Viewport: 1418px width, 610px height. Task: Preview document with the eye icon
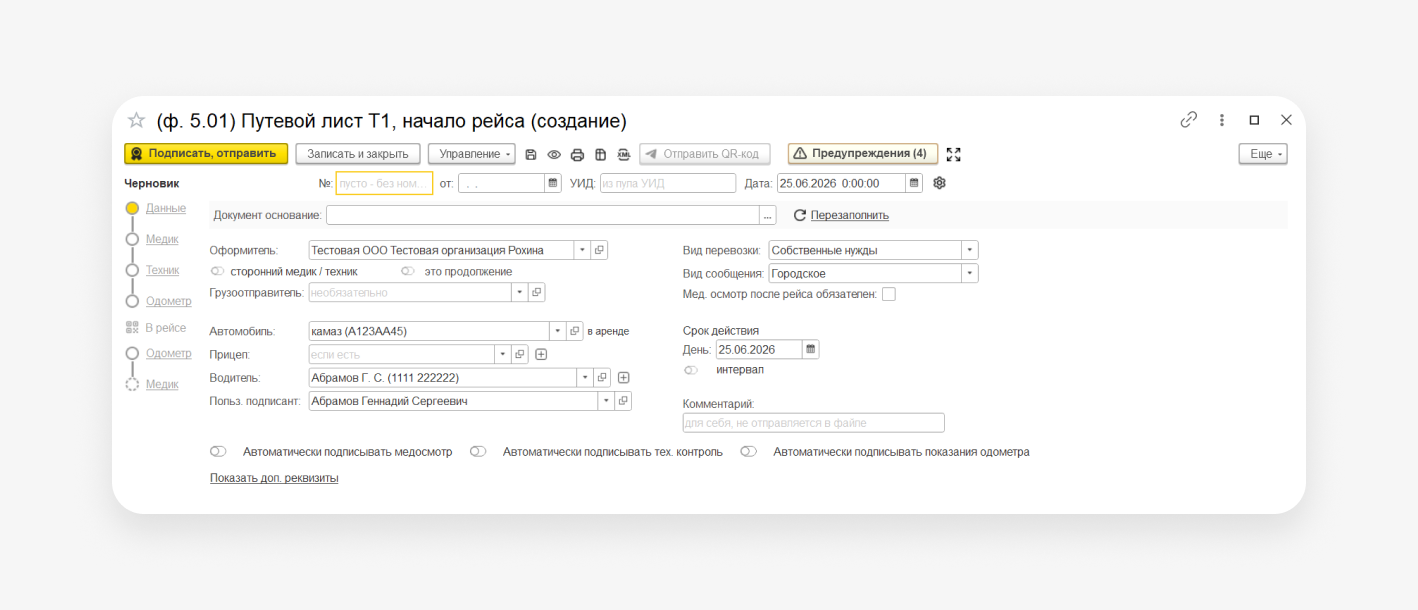[554, 154]
